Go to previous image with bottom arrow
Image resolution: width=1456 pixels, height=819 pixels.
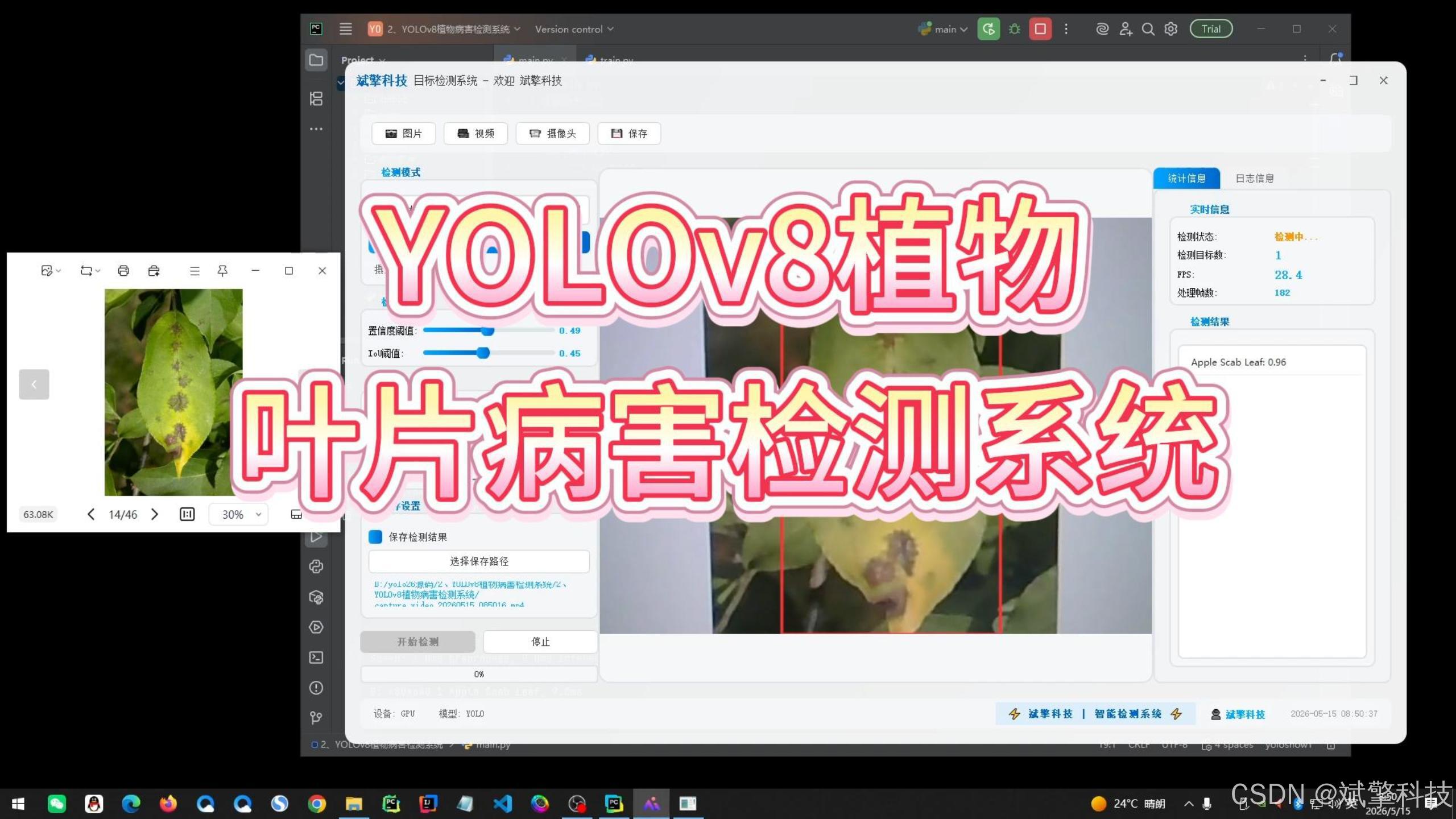91,514
